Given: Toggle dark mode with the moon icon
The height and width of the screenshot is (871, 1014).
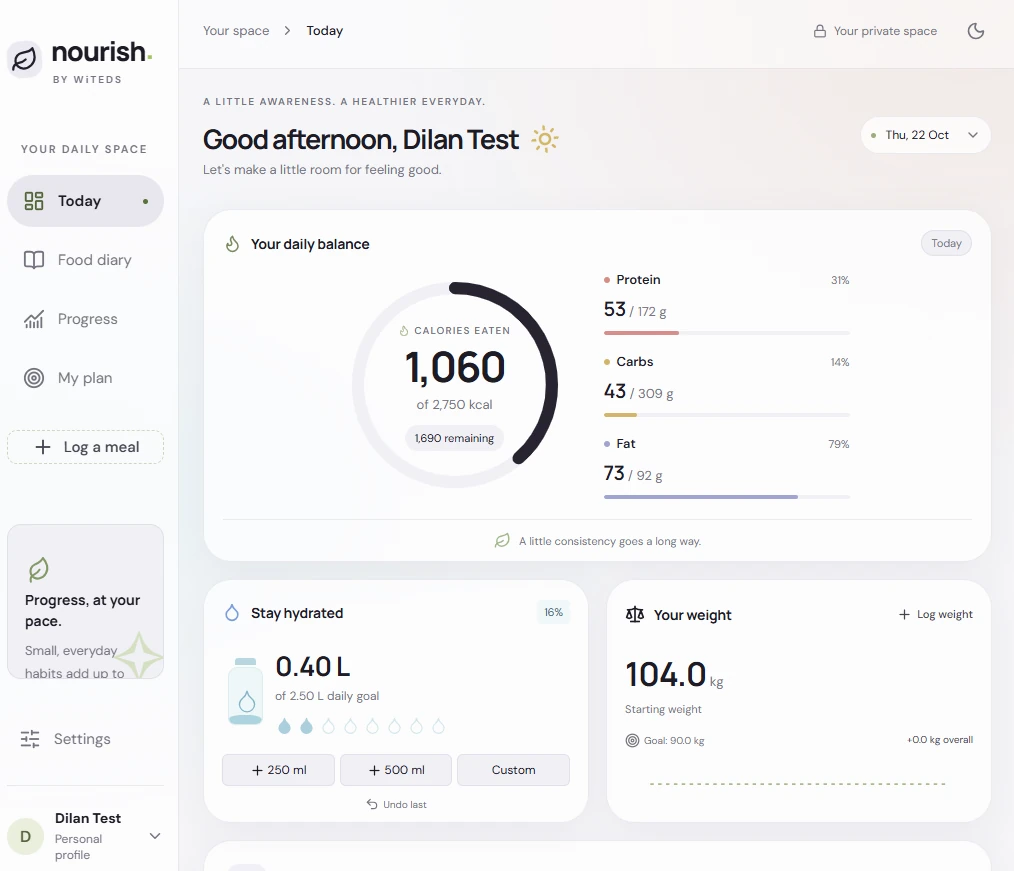Looking at the screenshot, I should tap(975, 31).
